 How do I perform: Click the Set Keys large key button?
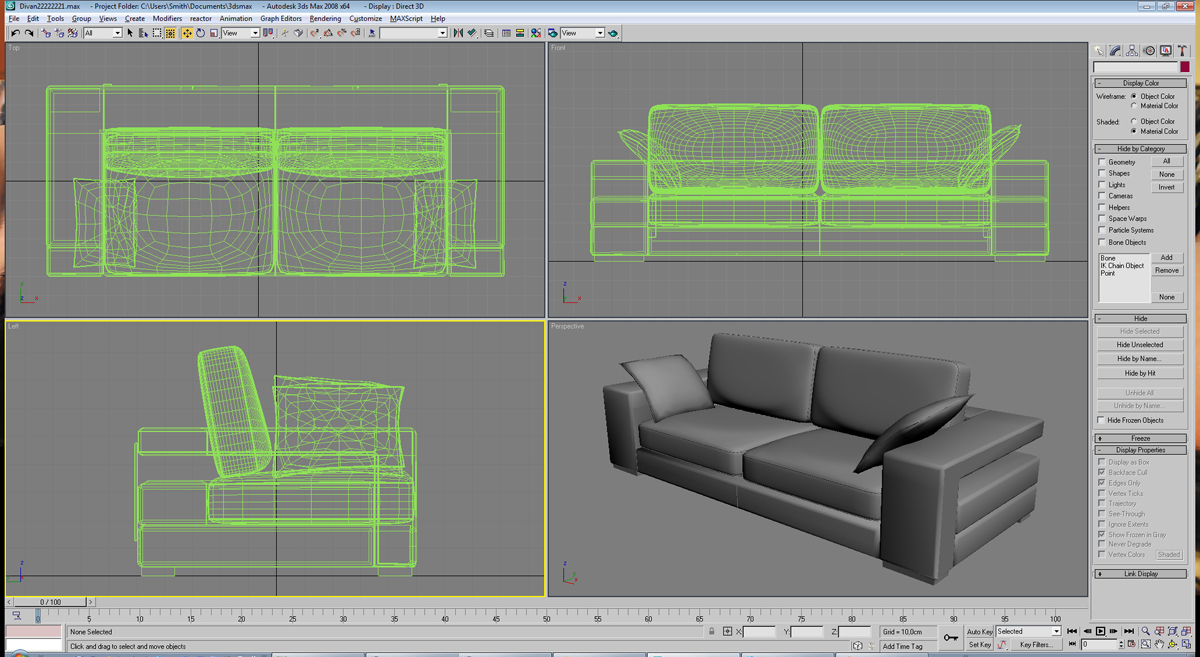(x=950, y=637)
